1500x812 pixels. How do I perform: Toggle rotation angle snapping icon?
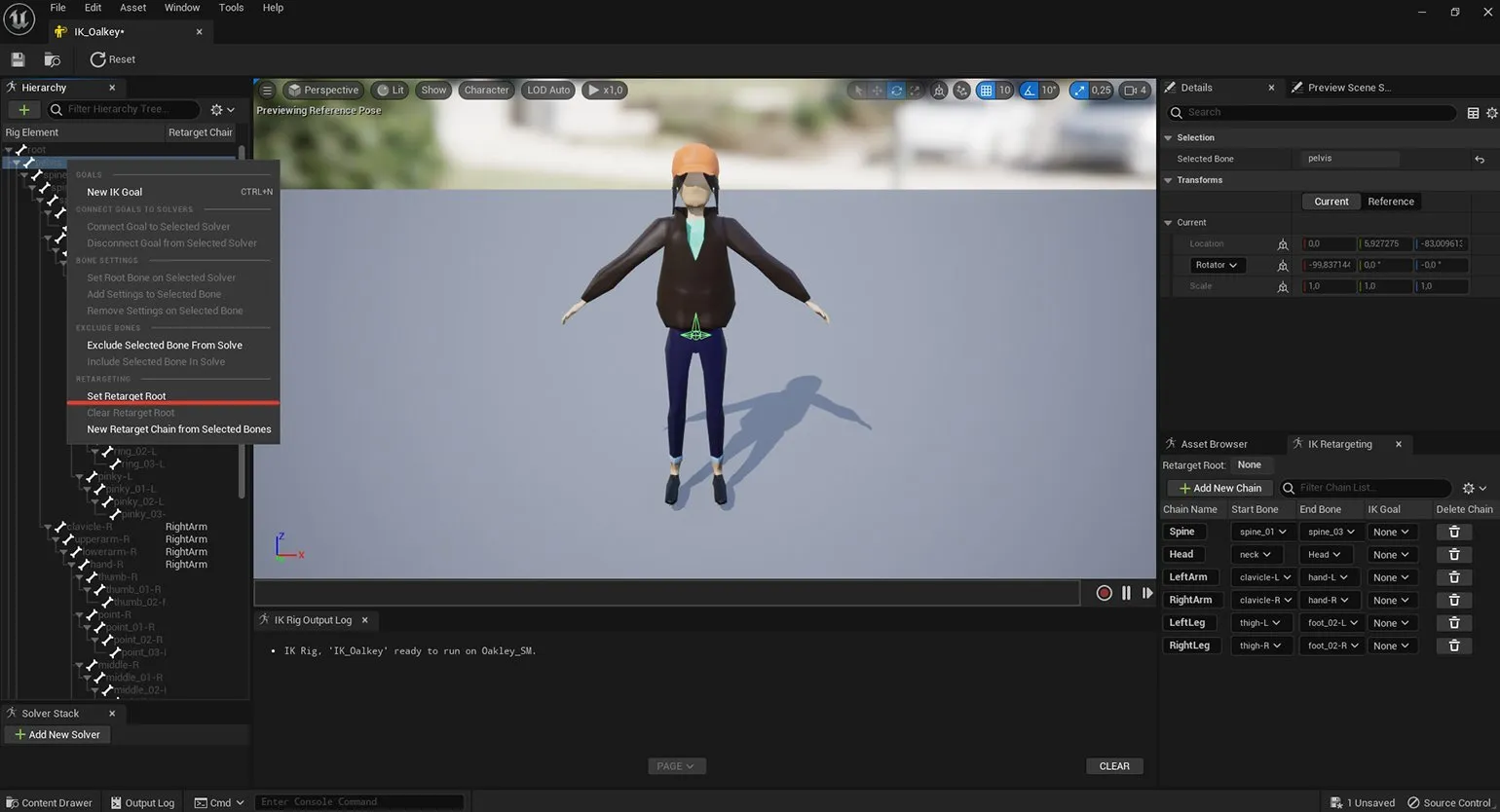(1031, 91)
